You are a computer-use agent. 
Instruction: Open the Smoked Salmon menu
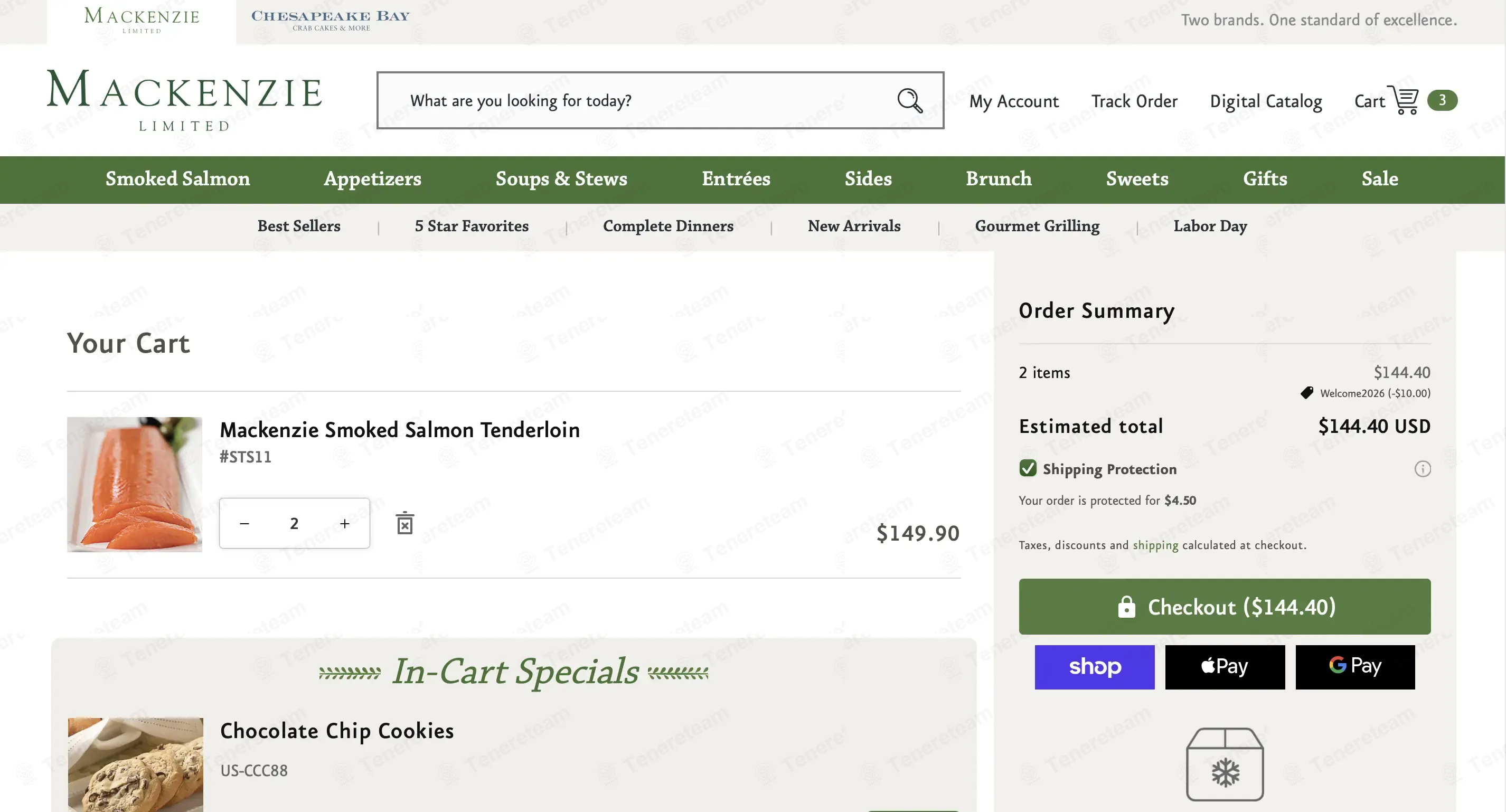tap(178, 179)
